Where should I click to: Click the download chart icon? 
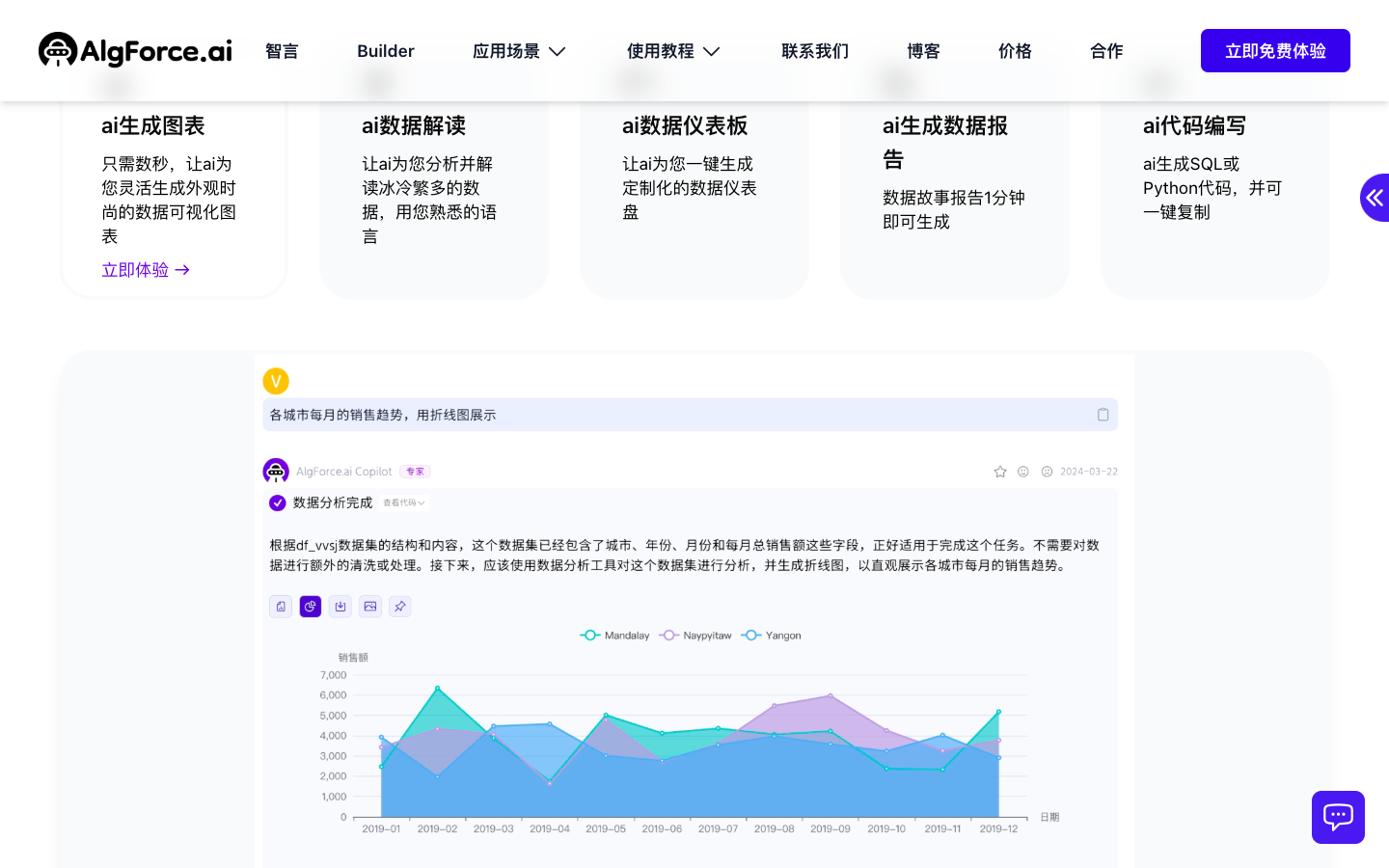point(340,606)
